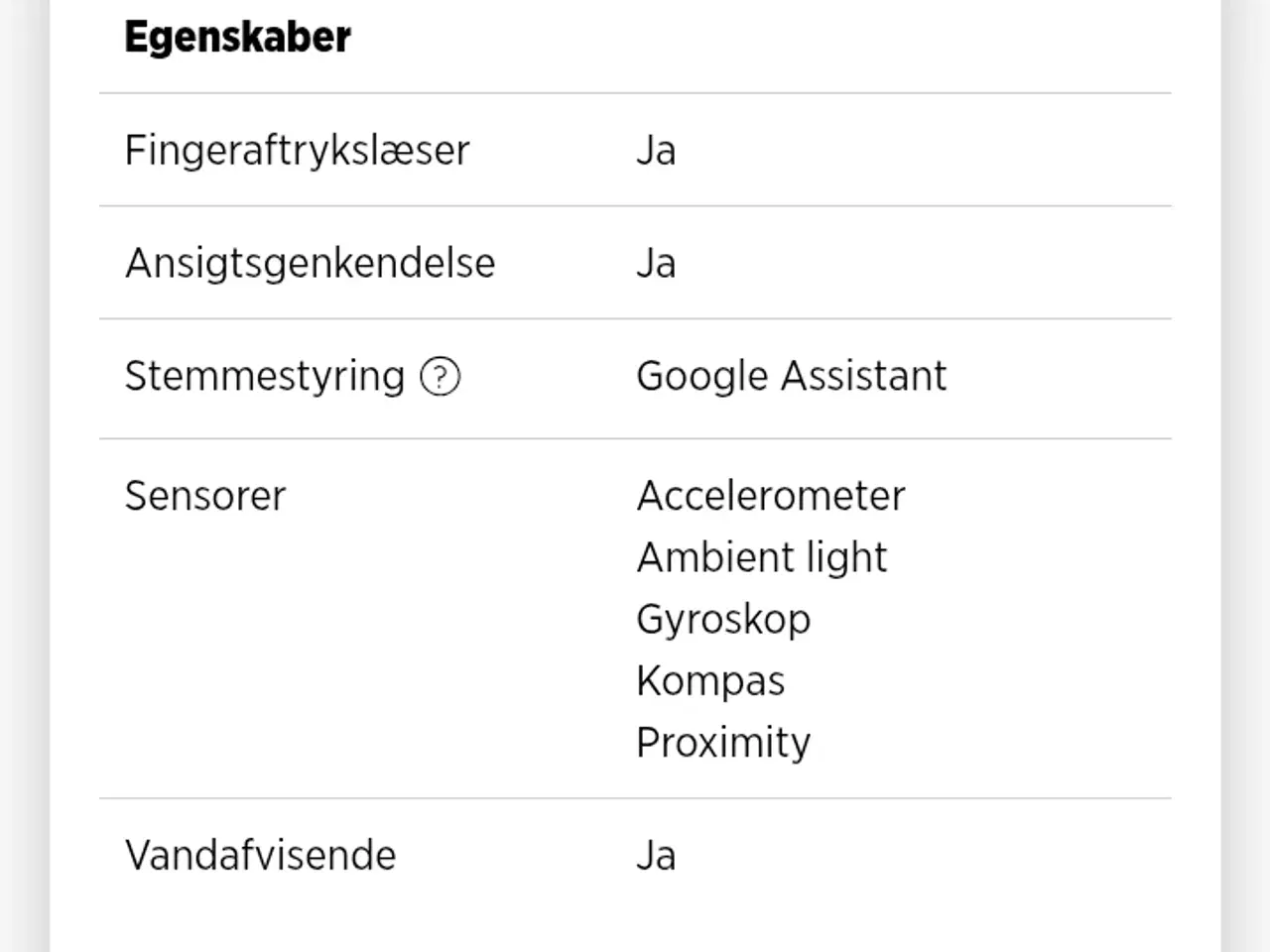Click the Stemmestyring label text
Screen dimensions: 1270x952
(x=264, y=377)
